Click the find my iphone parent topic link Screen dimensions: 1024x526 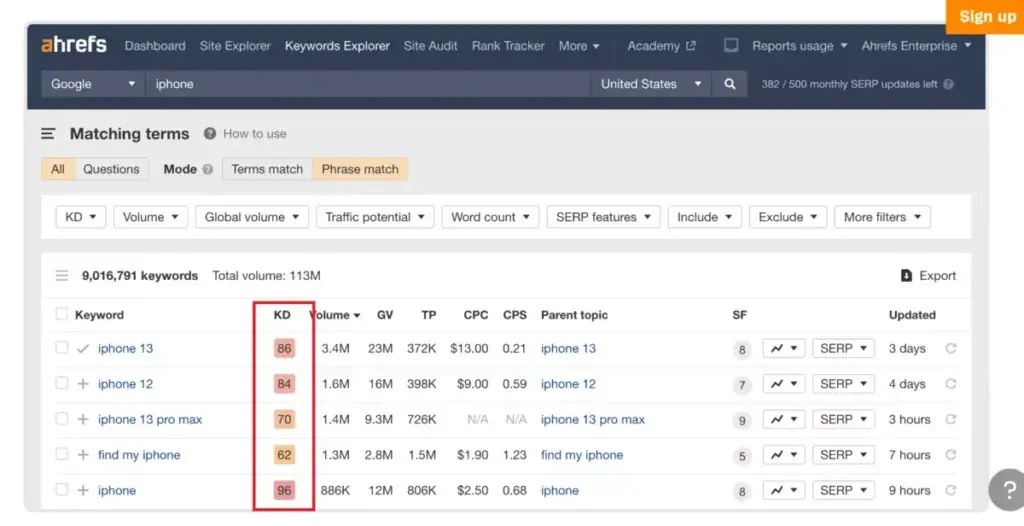pos(582,455)
